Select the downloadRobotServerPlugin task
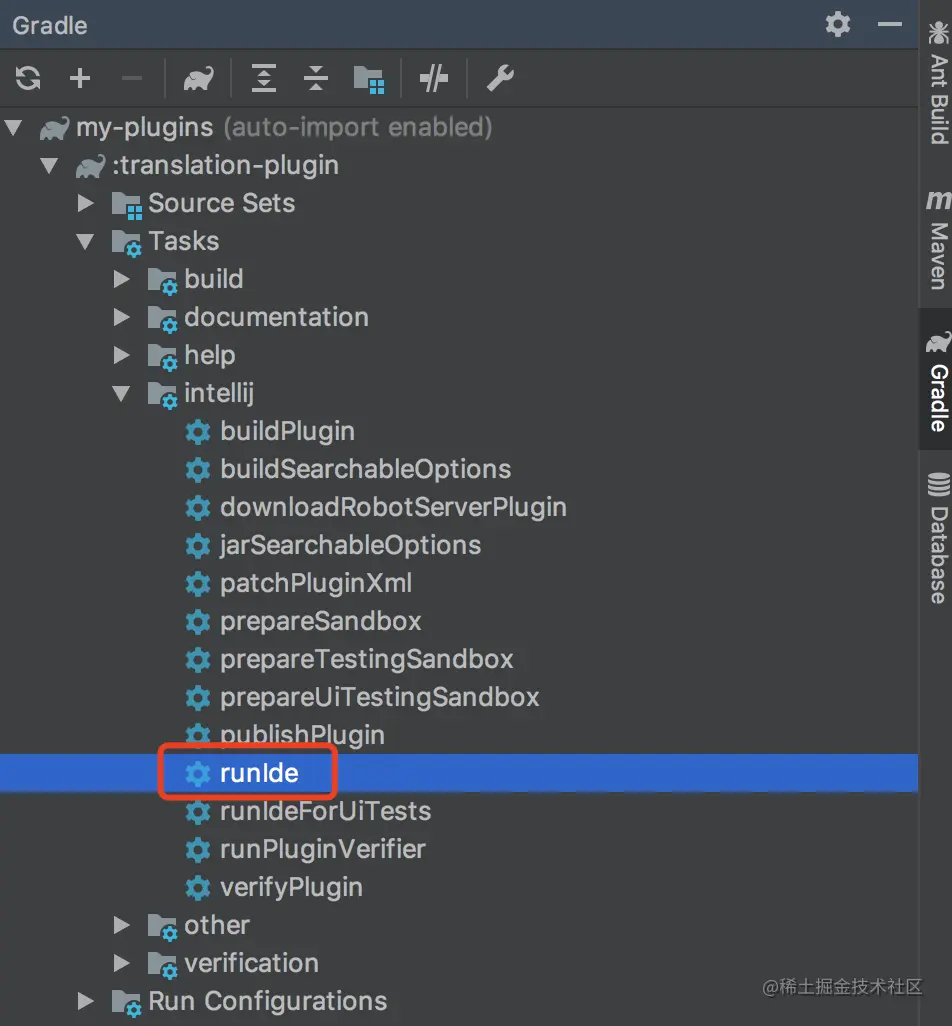The width and height of the screenshot is (952, 1026). [x=393, y=507]
